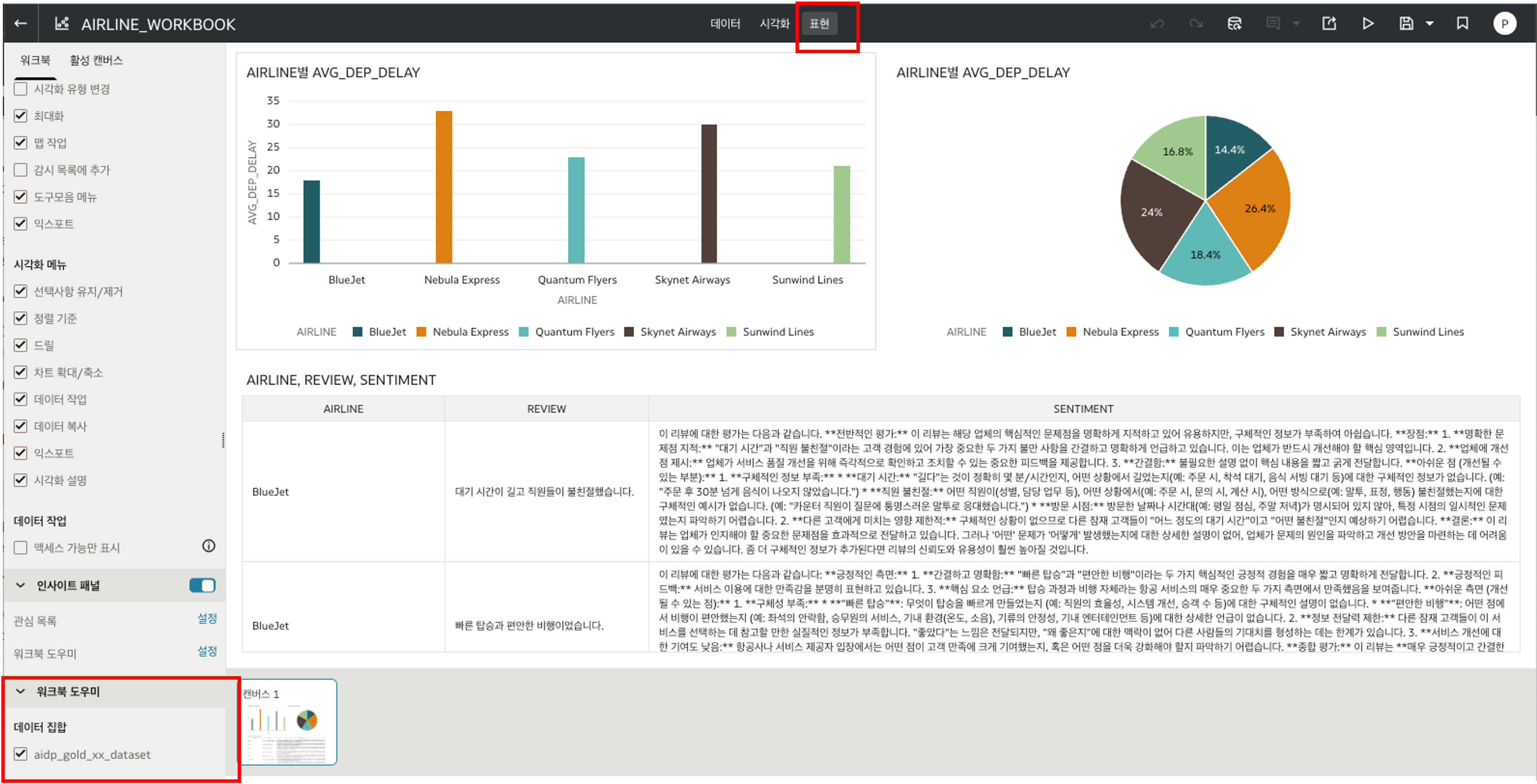Click the bookmark icon
The width and height of the screenshot is (1537, 784).
(x=1462, y=24)
